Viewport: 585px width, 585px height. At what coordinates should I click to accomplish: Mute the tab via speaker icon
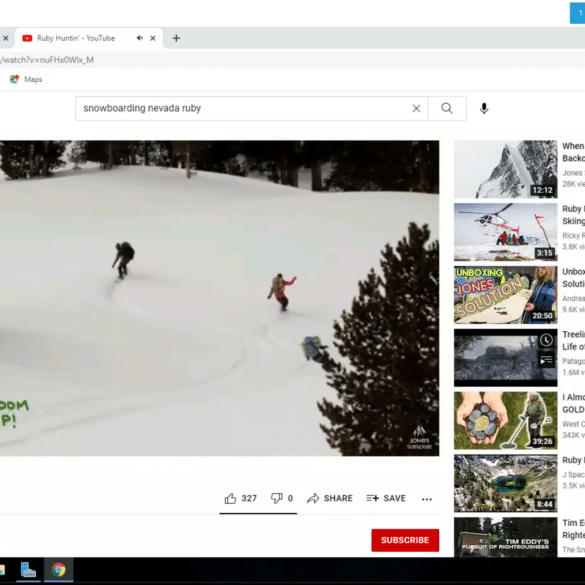tap(140, 38)
